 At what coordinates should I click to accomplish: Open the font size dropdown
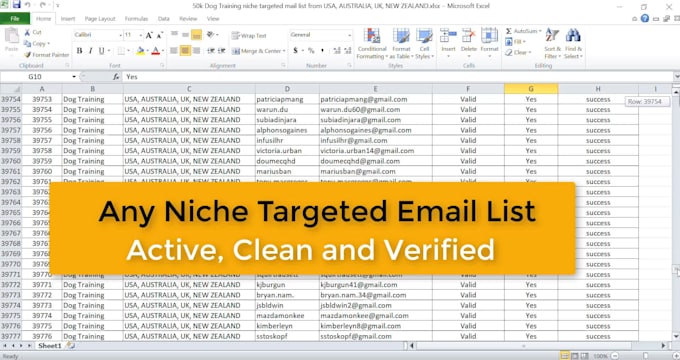click(x=141, y=35)
